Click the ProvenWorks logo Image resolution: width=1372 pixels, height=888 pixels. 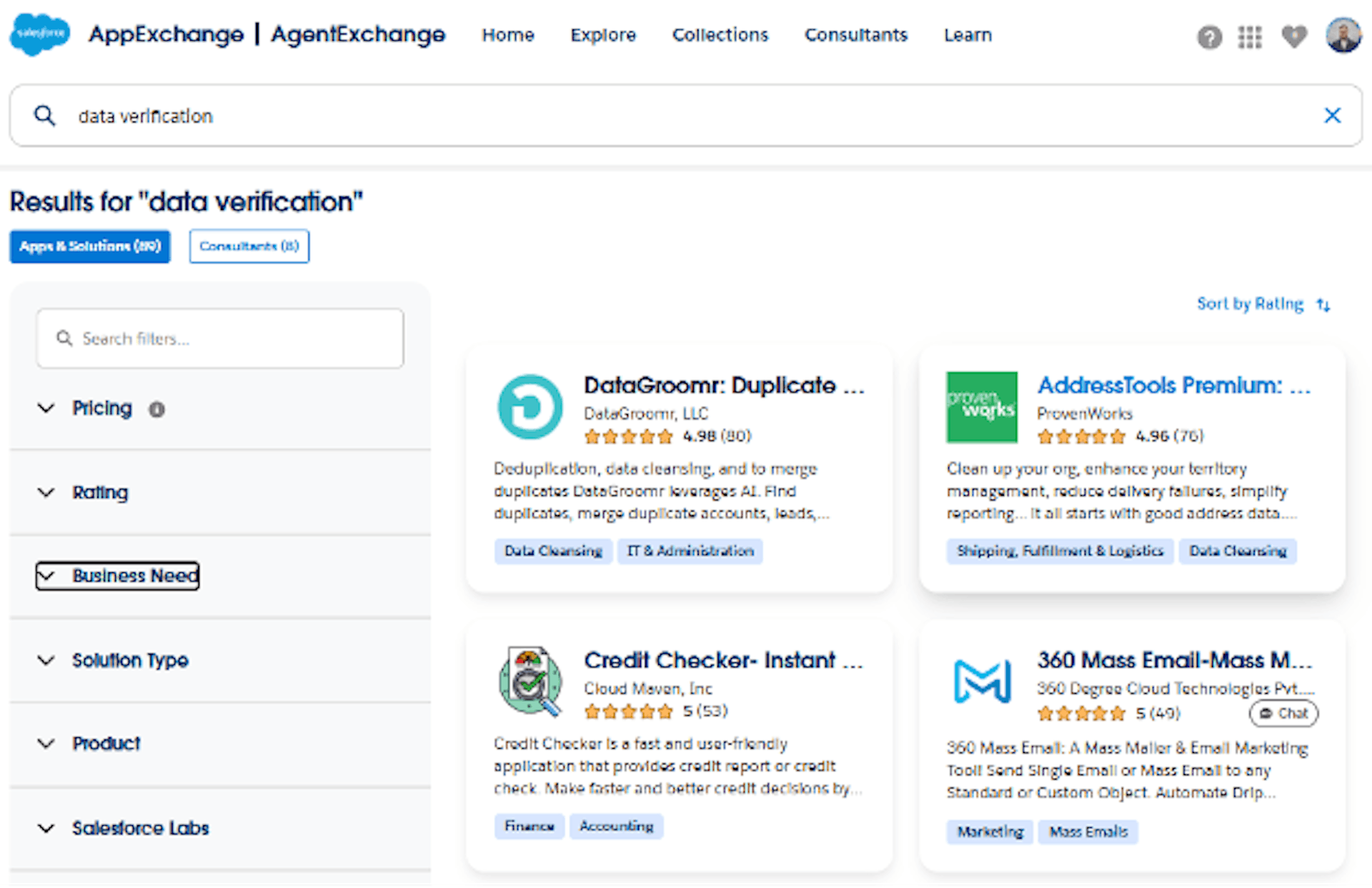(x=982, y=406)
